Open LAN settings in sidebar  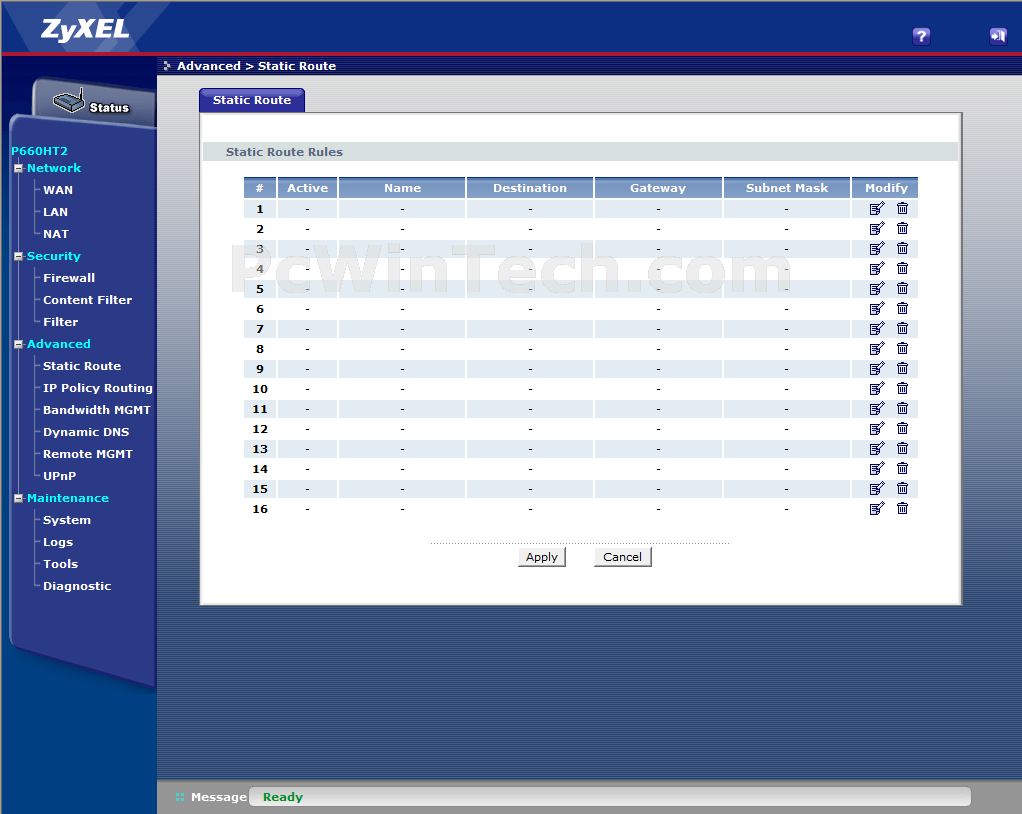(x=55, y=212)
